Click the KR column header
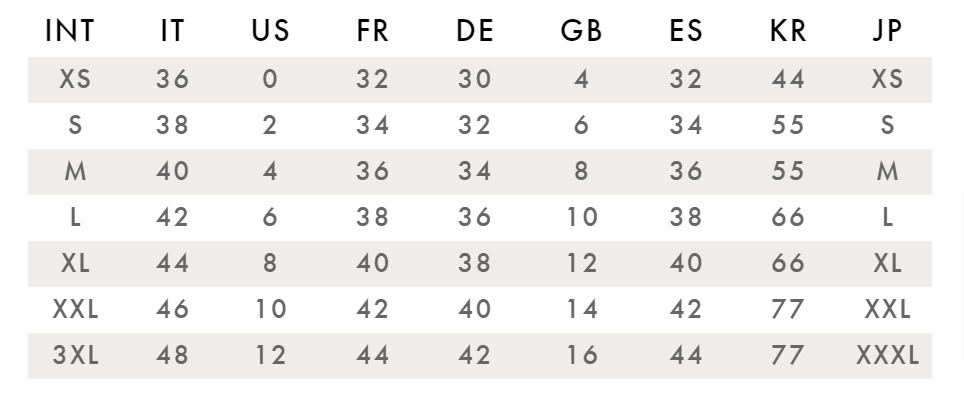This screenshot has width=964, height=402. pyautogui.click(x=788, y=30)
